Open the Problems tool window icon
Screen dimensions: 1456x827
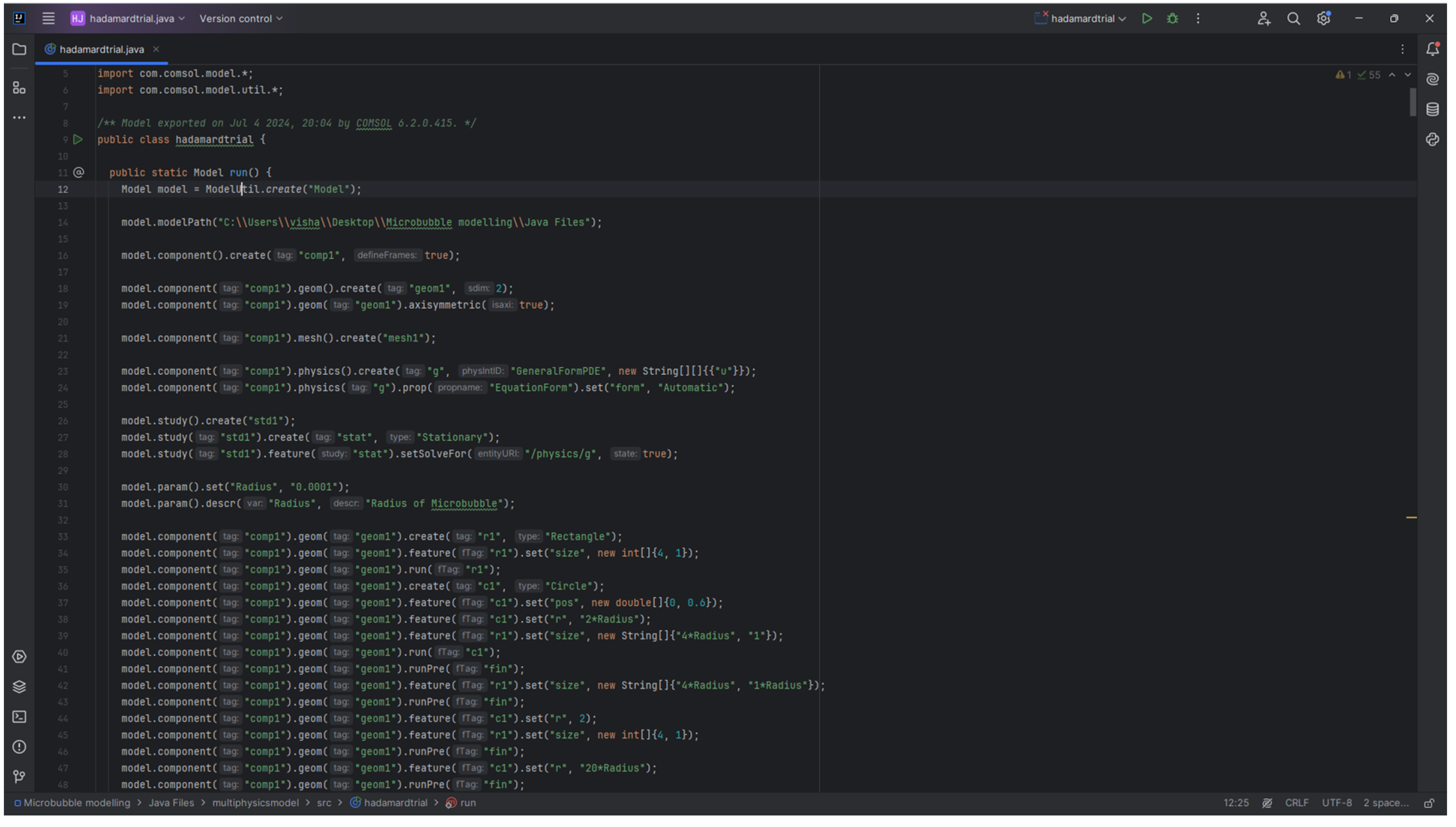19,746
